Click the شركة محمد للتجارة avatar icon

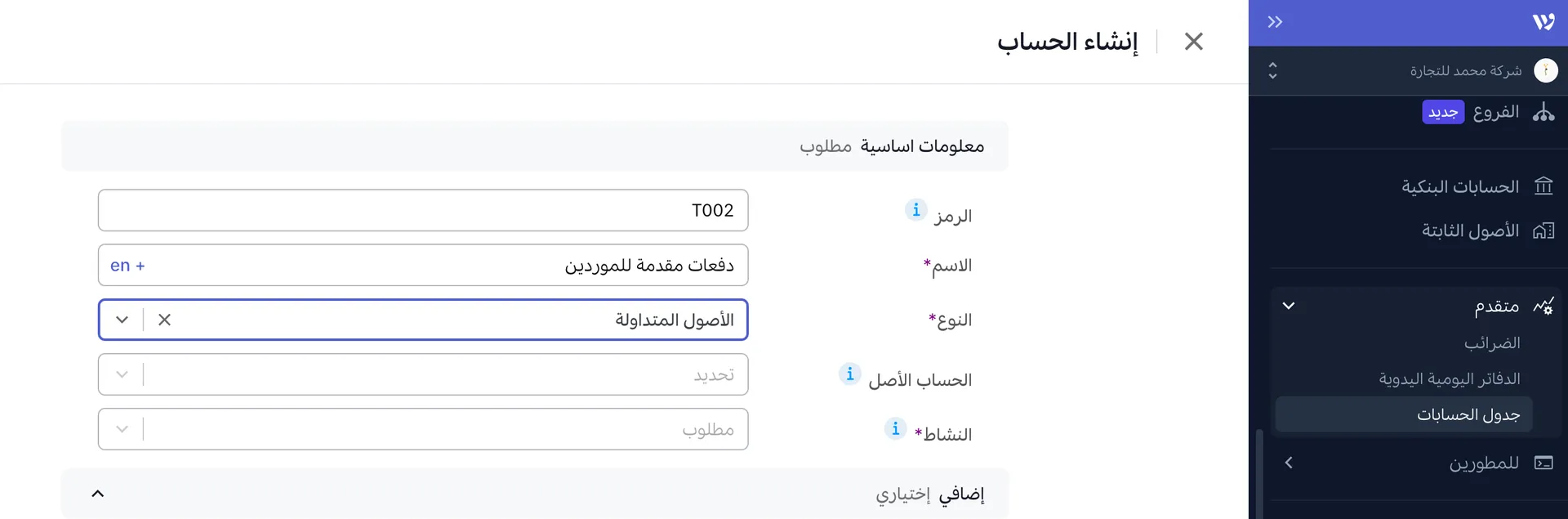point(1546,70)
